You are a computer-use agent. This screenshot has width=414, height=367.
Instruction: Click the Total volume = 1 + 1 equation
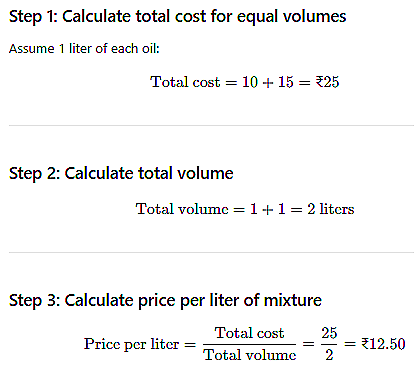pyautogui.click(x=245, y=209)
